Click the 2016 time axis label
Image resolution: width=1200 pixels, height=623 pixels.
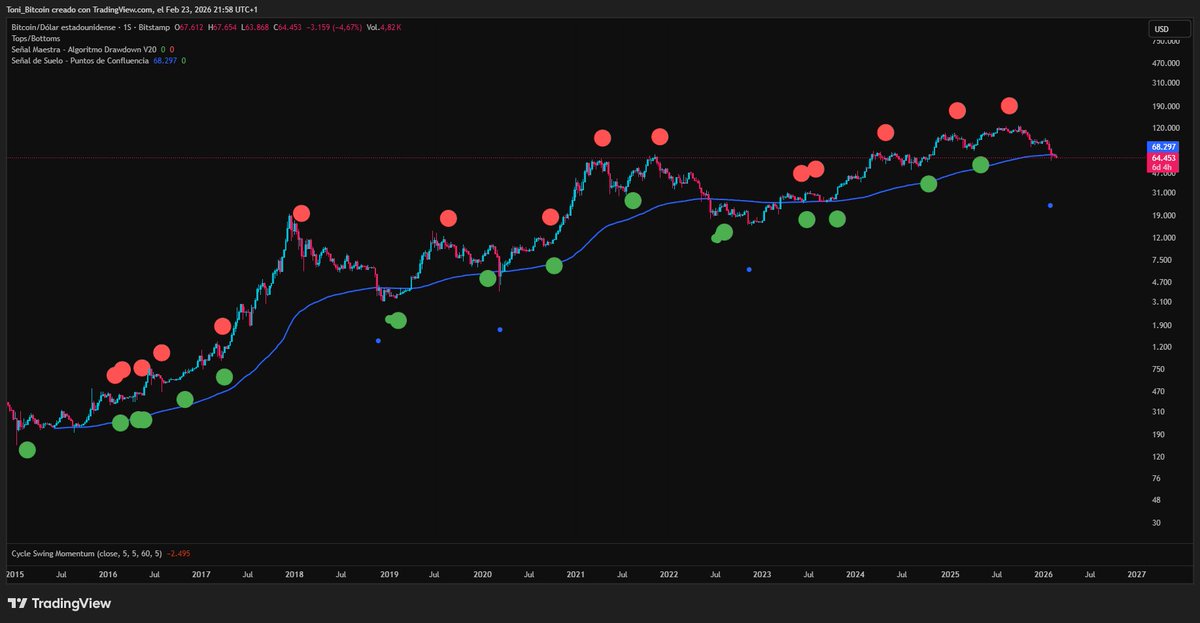107,575
